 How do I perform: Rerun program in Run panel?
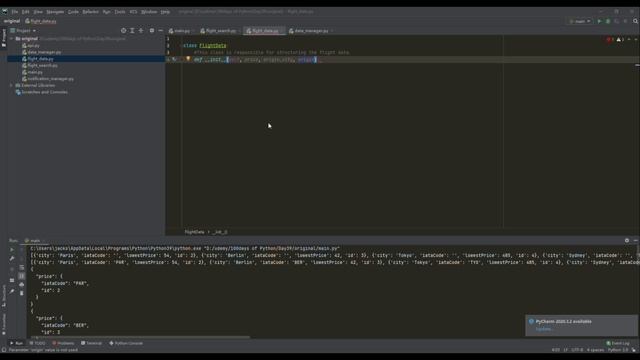pyautogui.click(x=12, y=249)
